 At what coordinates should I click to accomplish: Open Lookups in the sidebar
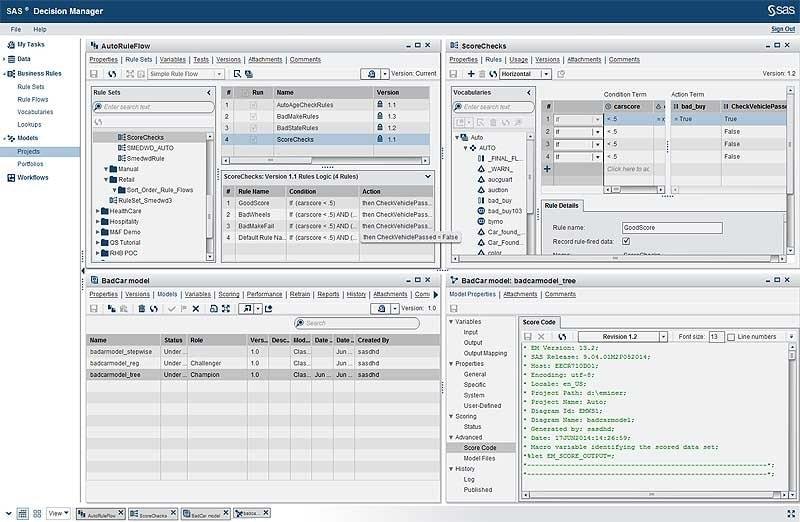[29, 125]
